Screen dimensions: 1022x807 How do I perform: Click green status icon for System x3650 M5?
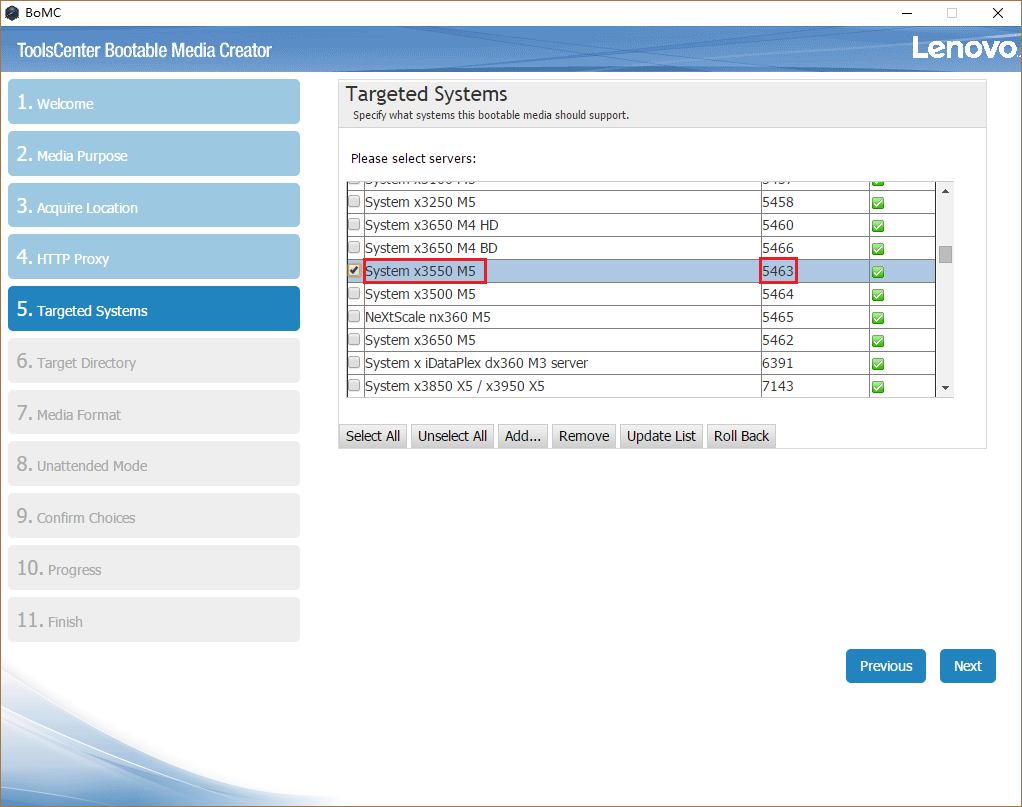coord(878,341)
